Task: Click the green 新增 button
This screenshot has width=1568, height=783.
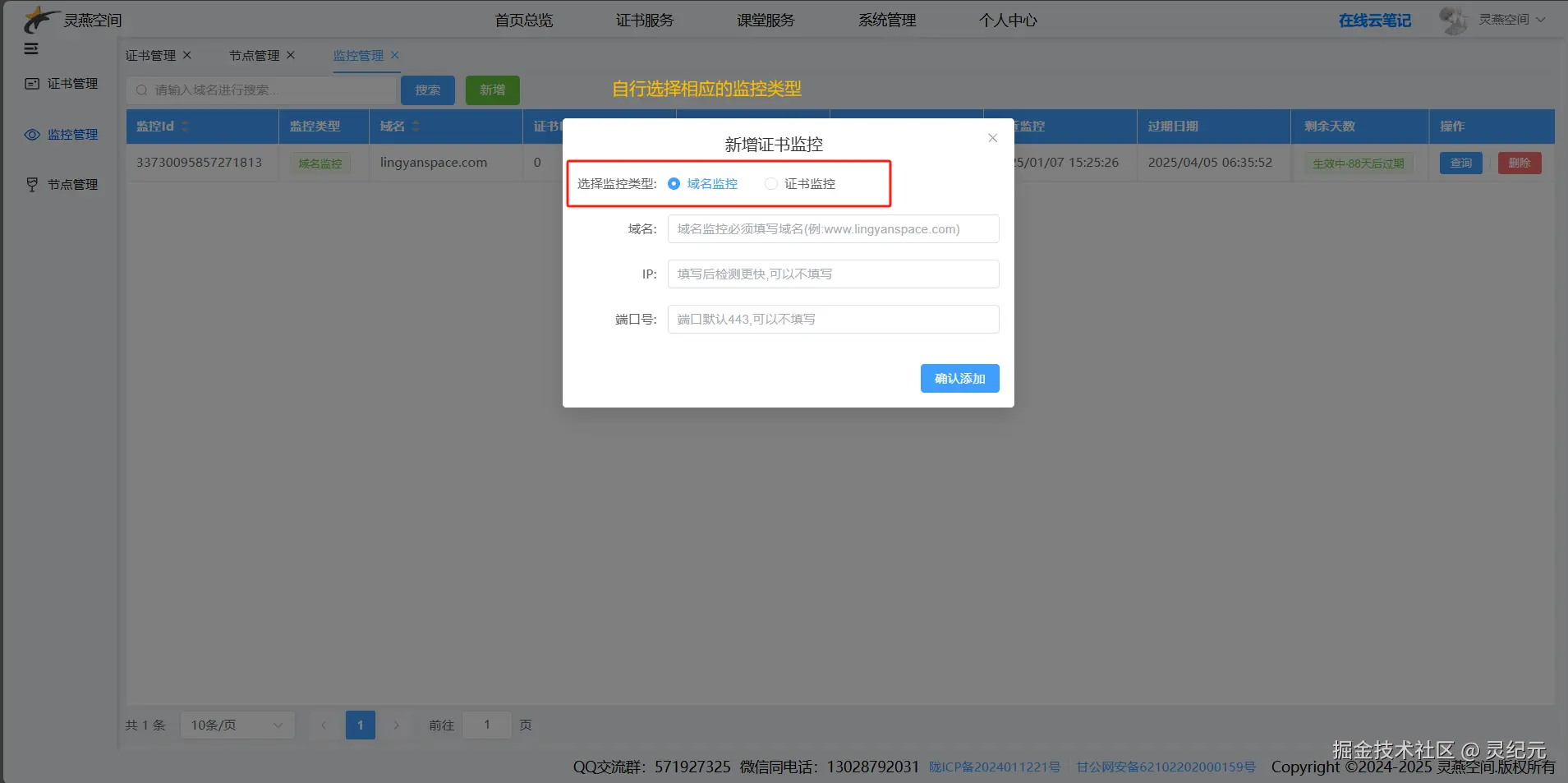Action: point(493,90)
